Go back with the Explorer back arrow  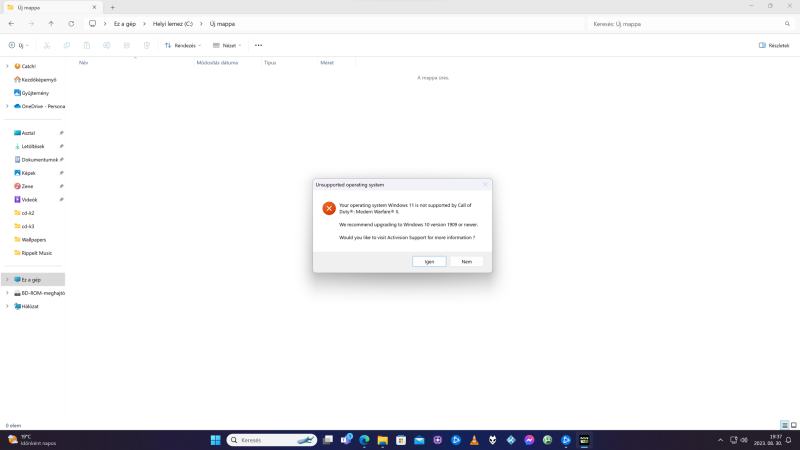pos(11,23)
